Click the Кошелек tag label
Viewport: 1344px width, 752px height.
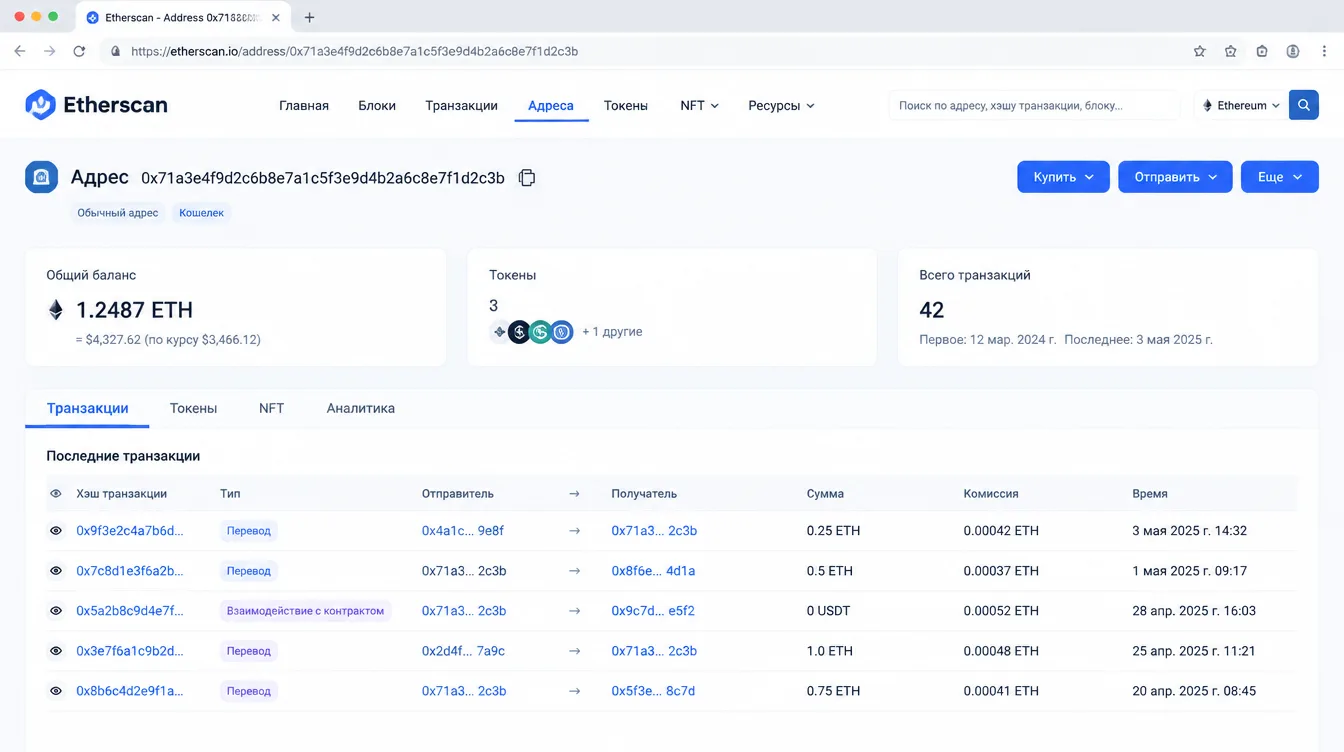pyautogui.click(x=201, y=213)
